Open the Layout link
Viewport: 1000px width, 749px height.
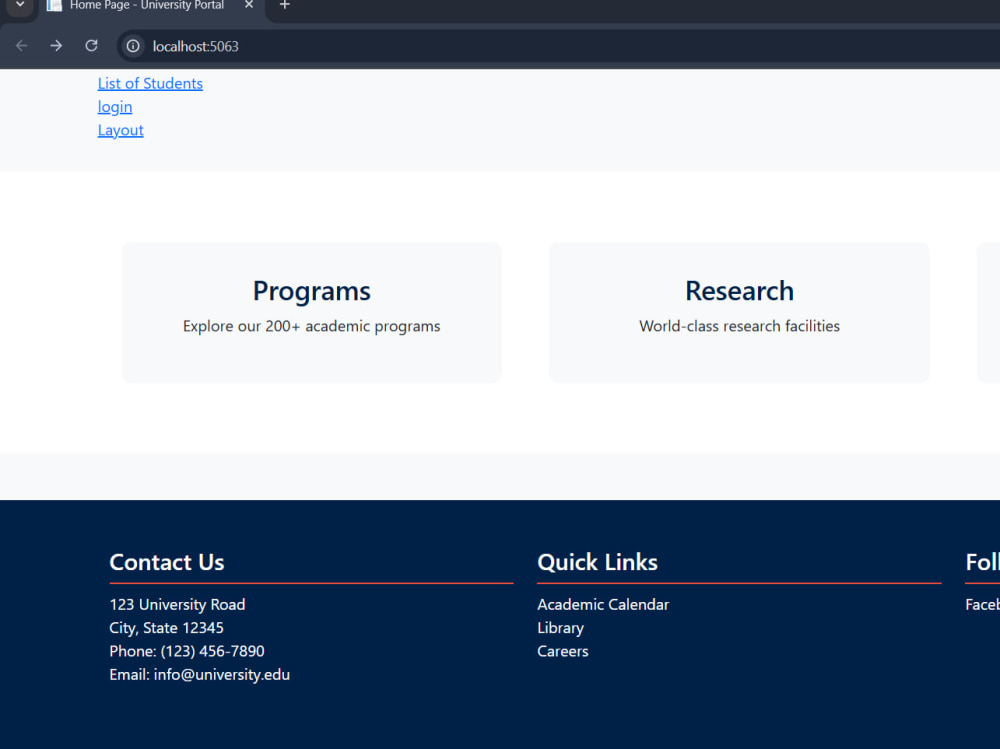click(121, 130)
